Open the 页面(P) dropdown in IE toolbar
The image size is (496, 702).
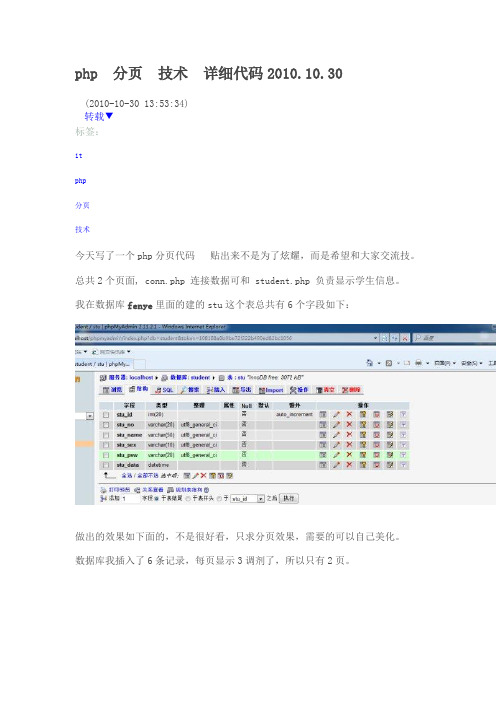coord(445,363)
